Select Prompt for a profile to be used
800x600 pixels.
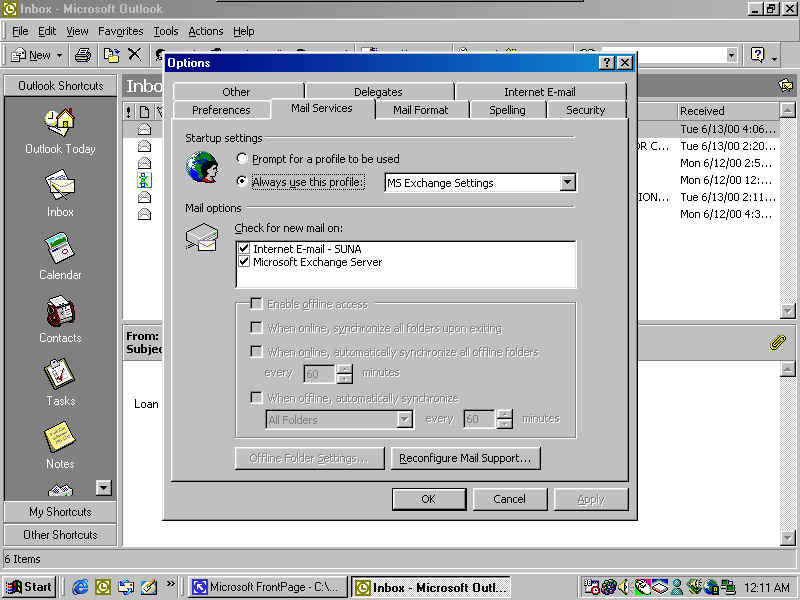click(x=242, y=159)
